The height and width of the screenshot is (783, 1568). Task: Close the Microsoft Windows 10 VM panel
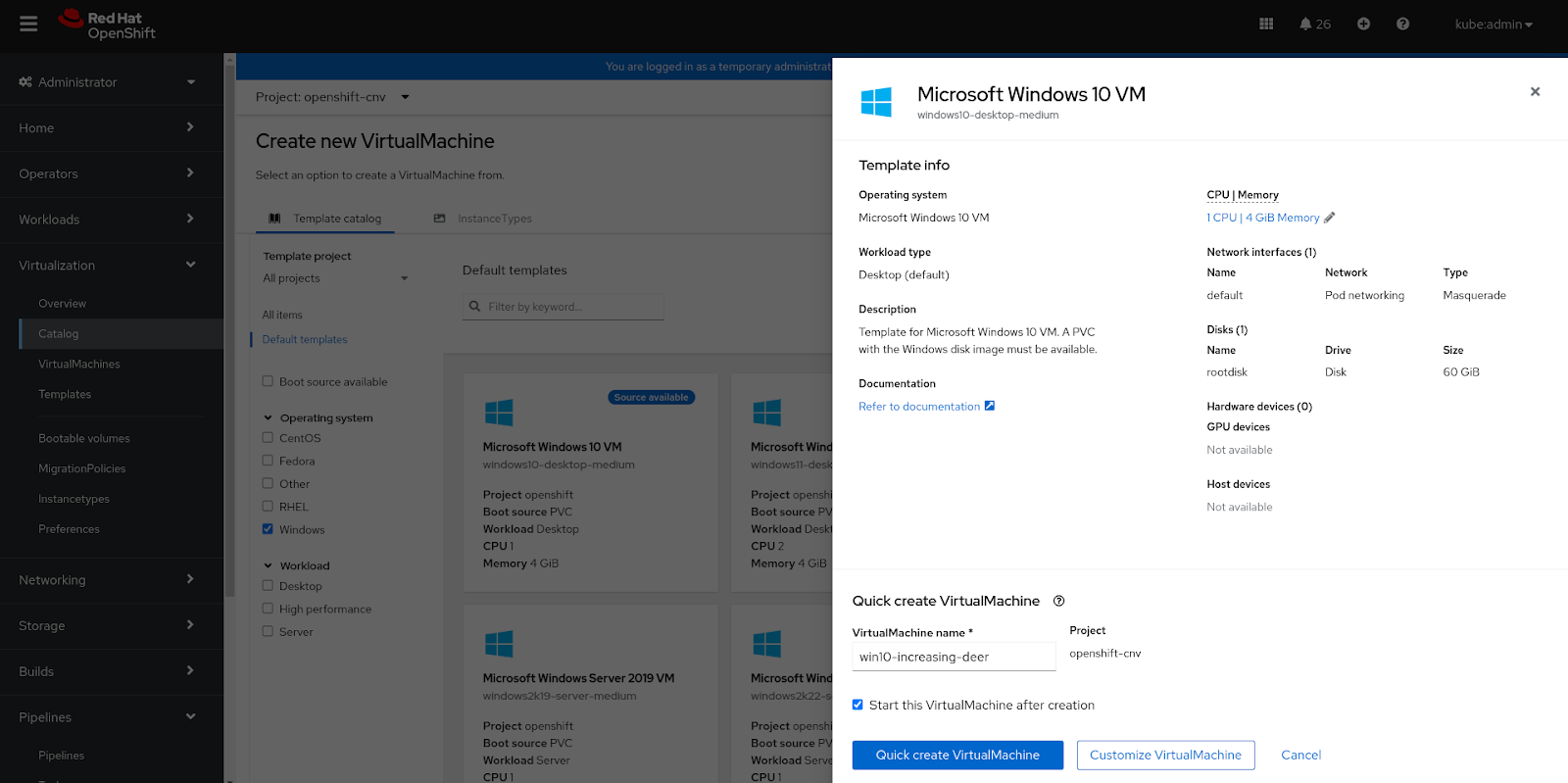point(1535,91)
